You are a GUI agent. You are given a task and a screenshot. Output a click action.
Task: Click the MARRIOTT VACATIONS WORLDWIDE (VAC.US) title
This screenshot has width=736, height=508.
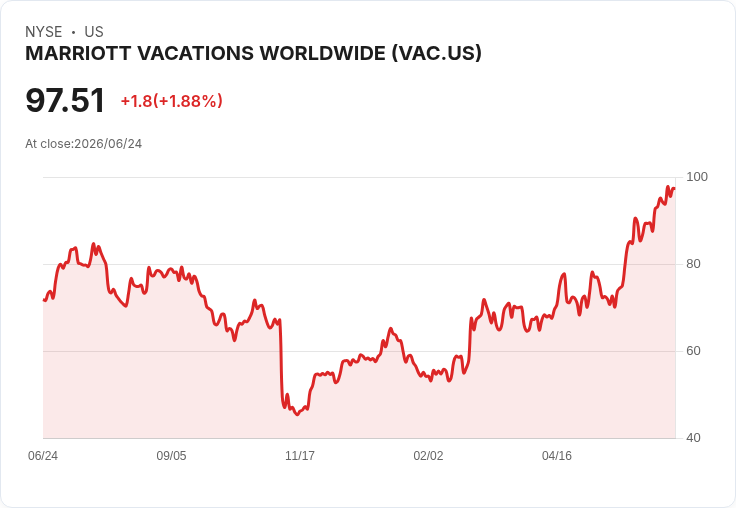[x=253, y=53]
